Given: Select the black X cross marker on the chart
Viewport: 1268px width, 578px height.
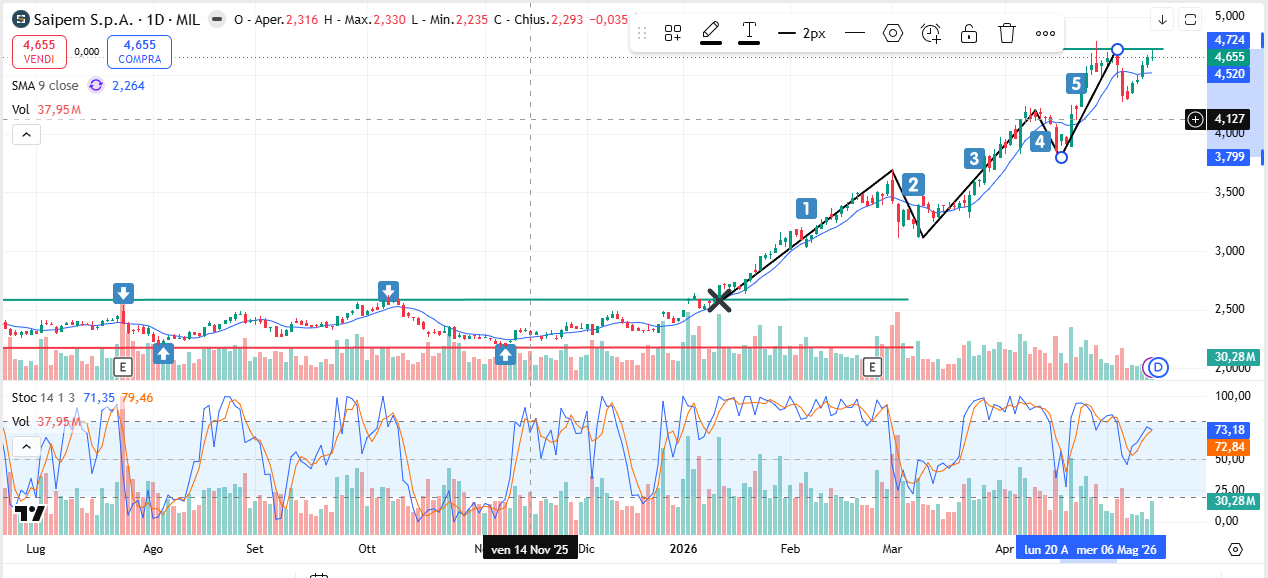Looking at the screenshot, I should pos(719,299).
